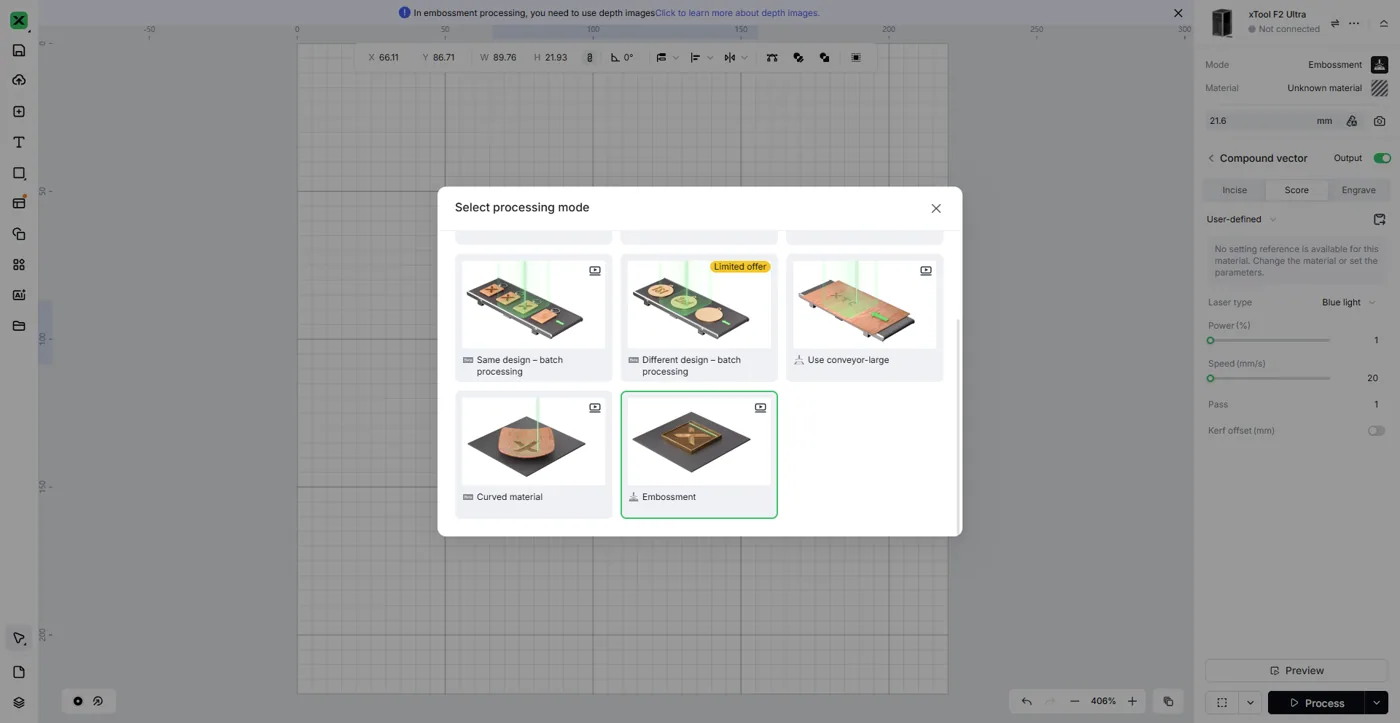This screenshot has width=1400, height=723.
Task: Close the Select processing mode dialog
Action: (936, 208)
